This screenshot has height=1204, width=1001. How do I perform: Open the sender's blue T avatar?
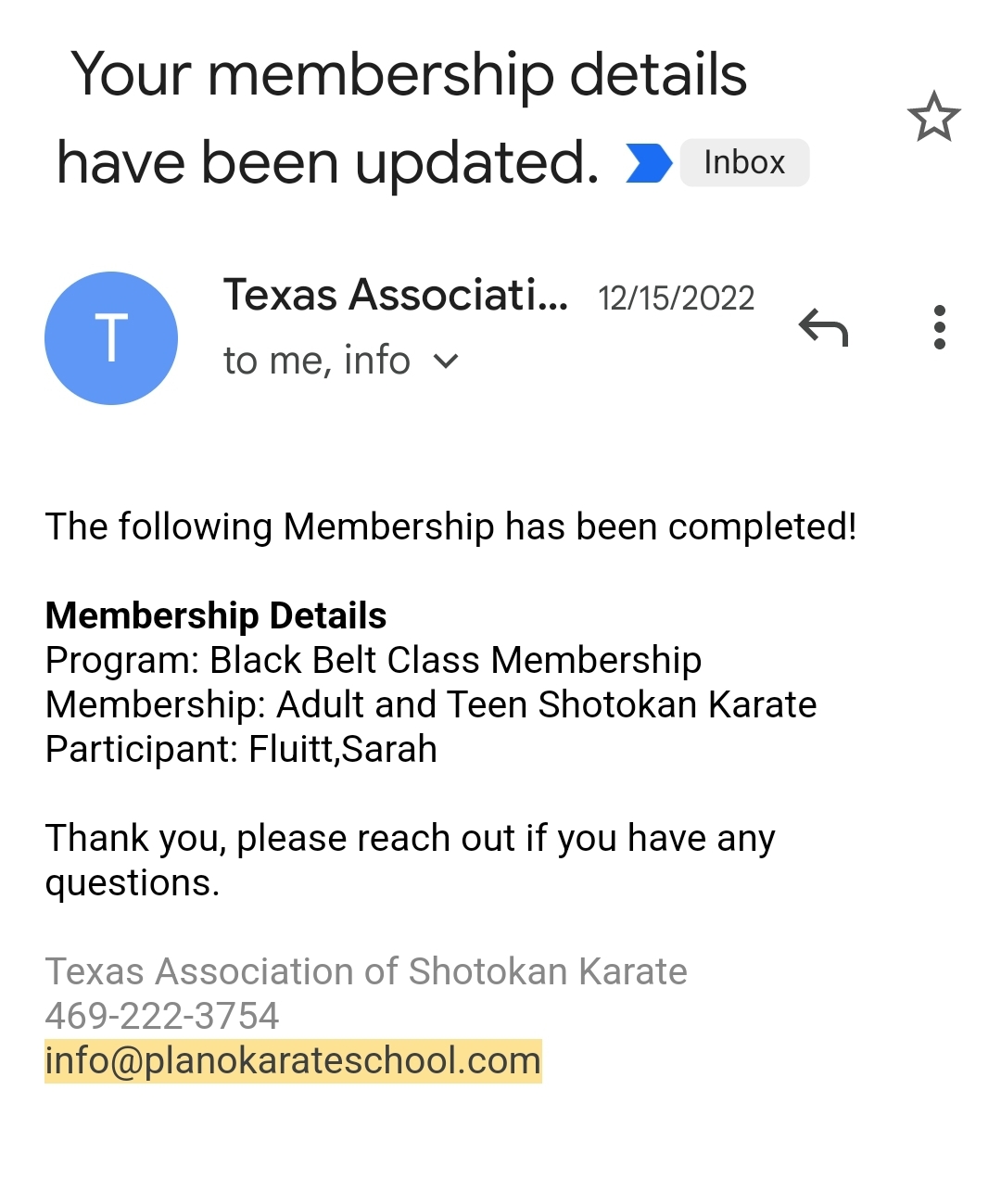(111, 338)
